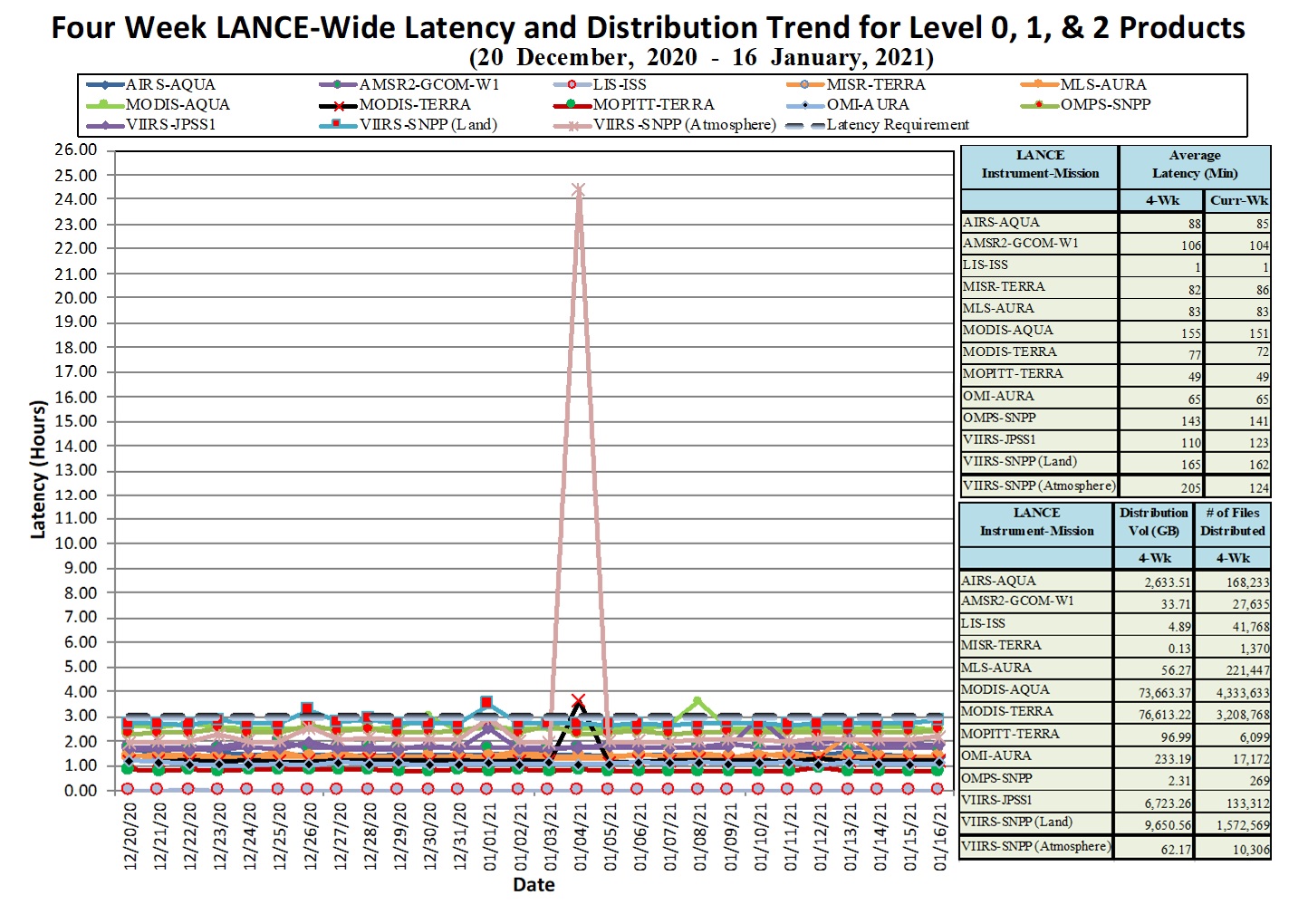The image size is (1308, 924).
Task: Click the distribution volume value 2,633.51
Action: click(x=1168, y=582)
